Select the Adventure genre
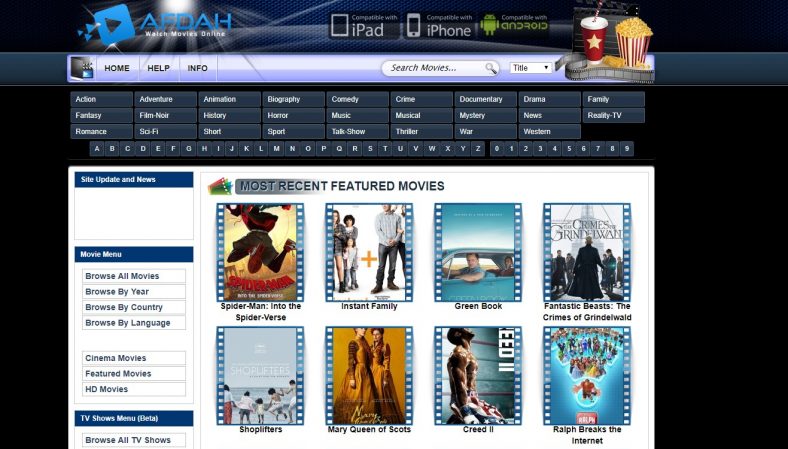This screenshot has height=449, width=788. pos(165,99)
